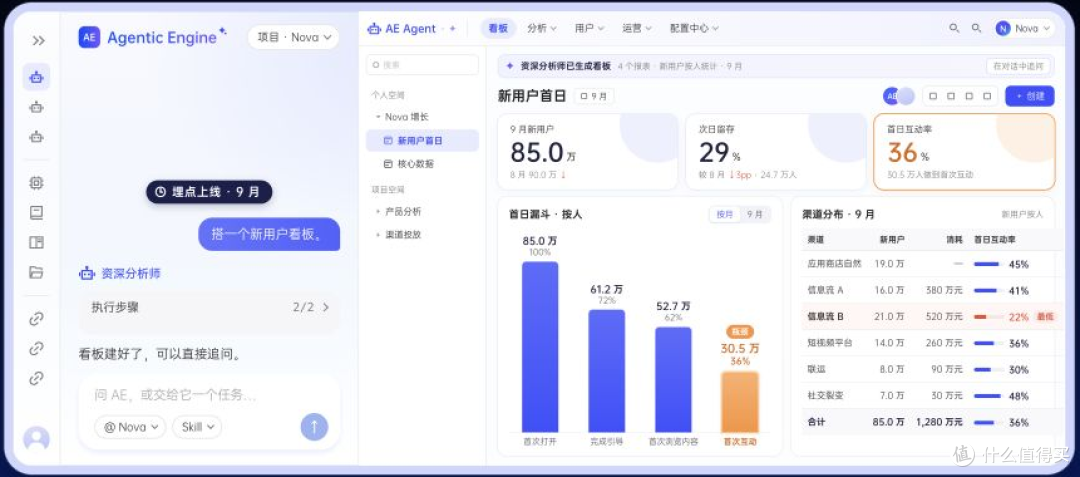Open the Skill dropdown in chat input
Screen dimensions: 1080x477
tap(197, 427)
